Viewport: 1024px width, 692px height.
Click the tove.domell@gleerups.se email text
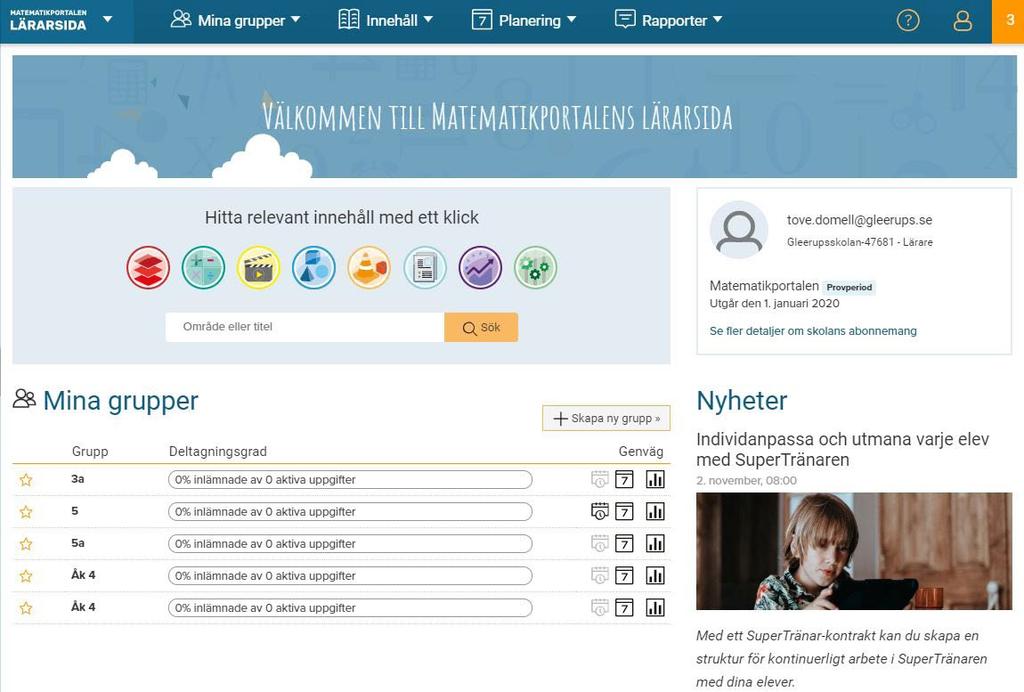pos(859,220)
